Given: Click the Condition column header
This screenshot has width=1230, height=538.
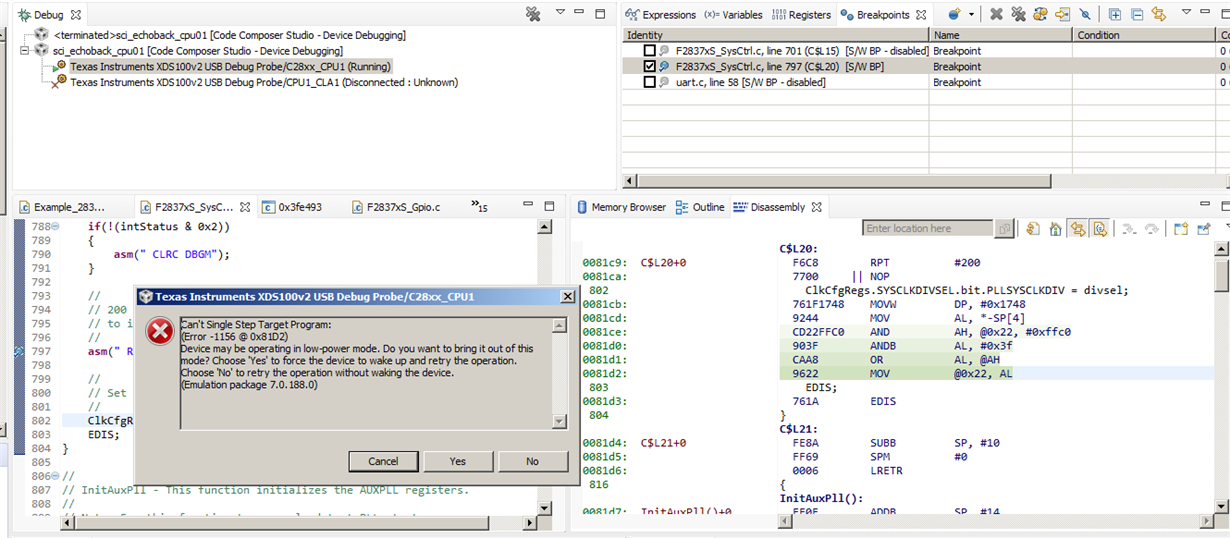Looking at the screenshot, I should (1144, 35).
